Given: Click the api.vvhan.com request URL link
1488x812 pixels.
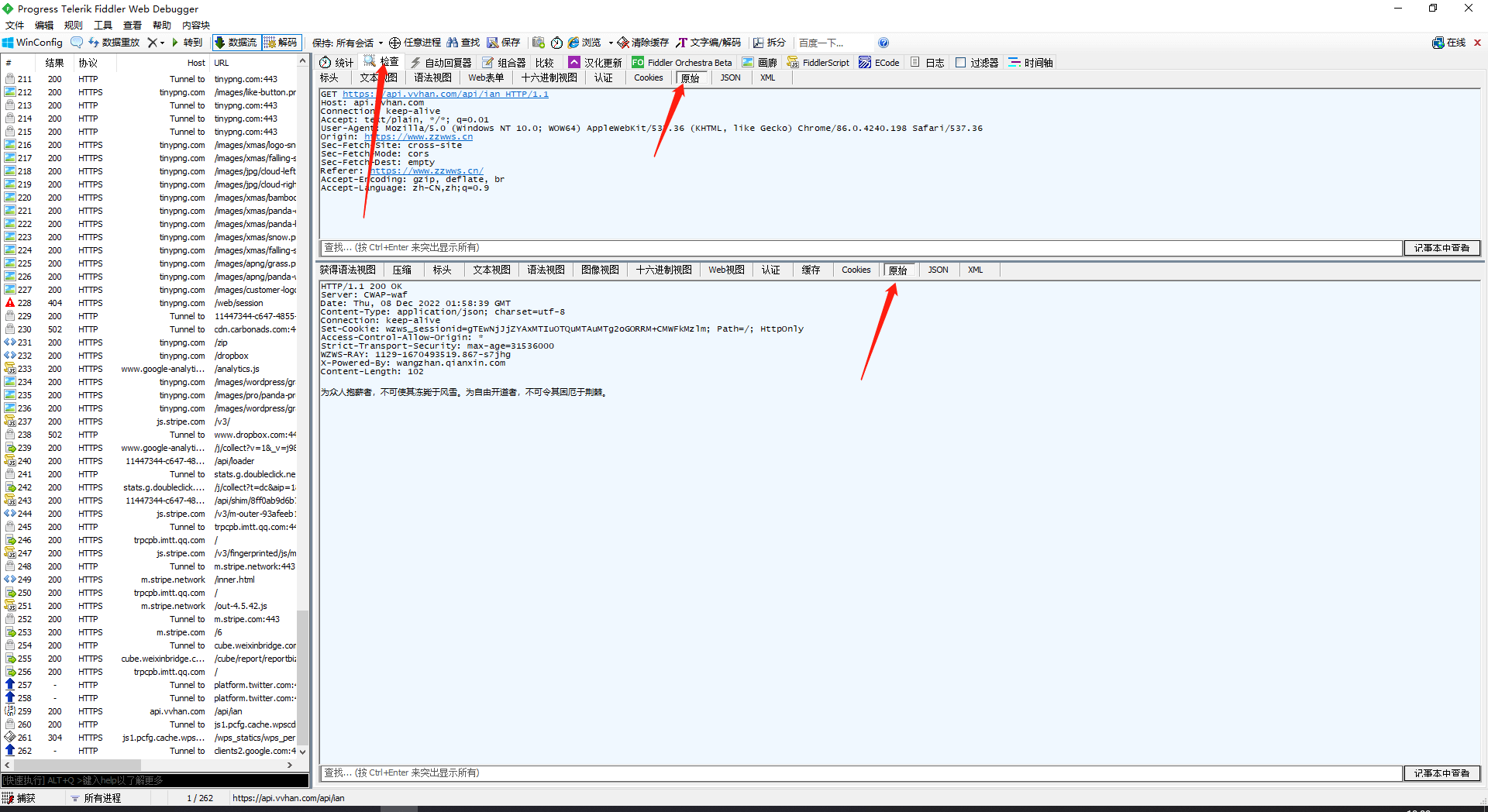Looking at the screenshot, I should click(x=445, y=95).
